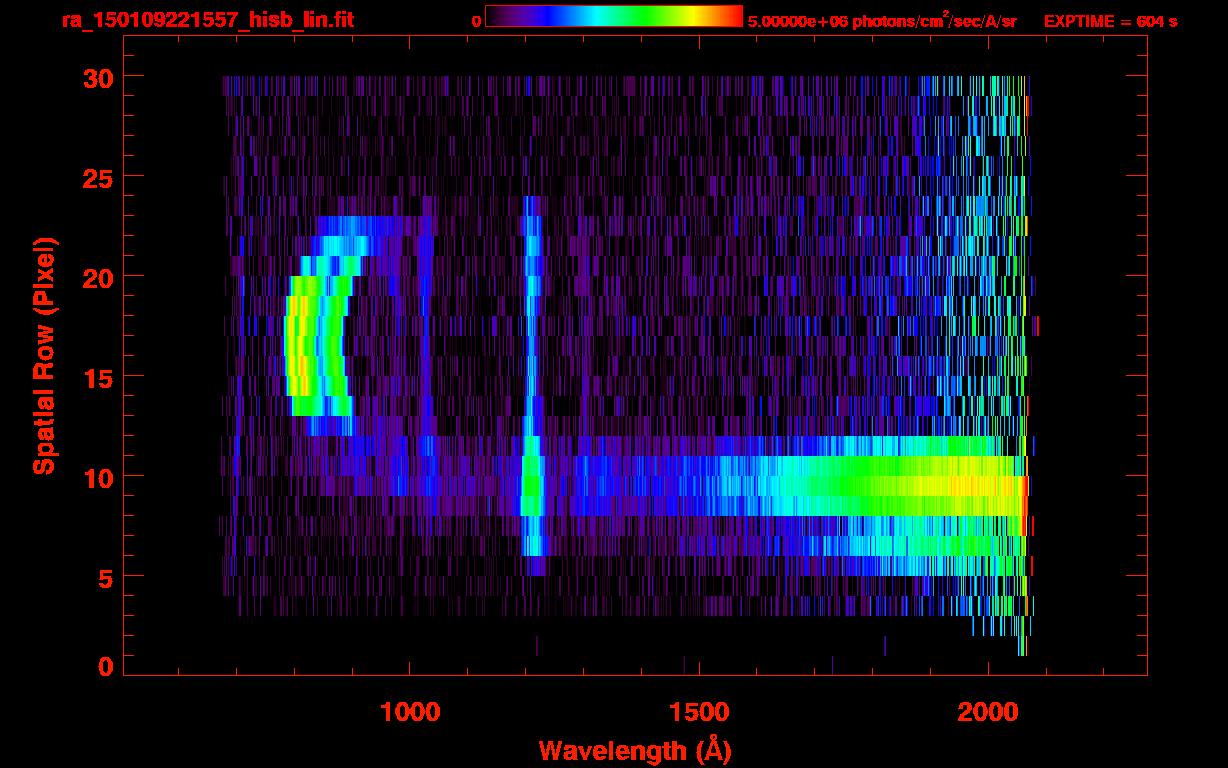Click the filename ra_150109221557_hisb_lin.fit title
The height and width of the screenshot is (768, 1228).
[x=206, y=20]
